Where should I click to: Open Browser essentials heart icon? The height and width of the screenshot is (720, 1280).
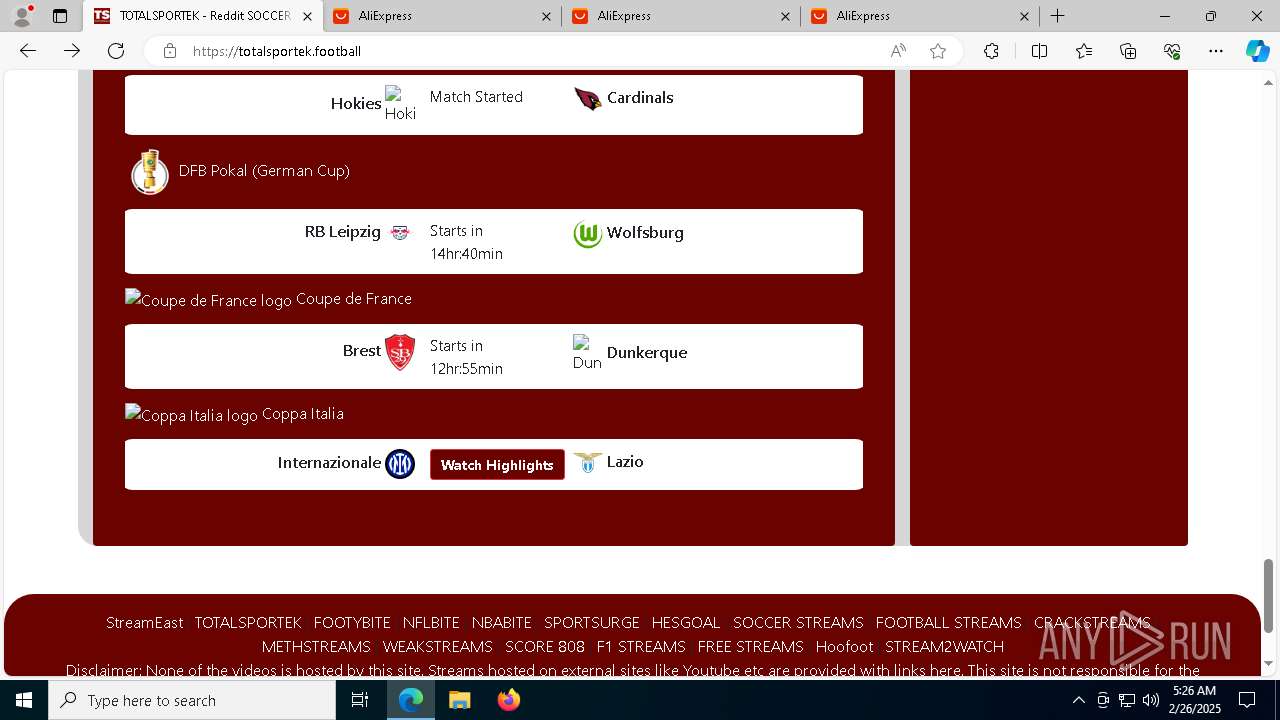click(x=1172, y=51)
